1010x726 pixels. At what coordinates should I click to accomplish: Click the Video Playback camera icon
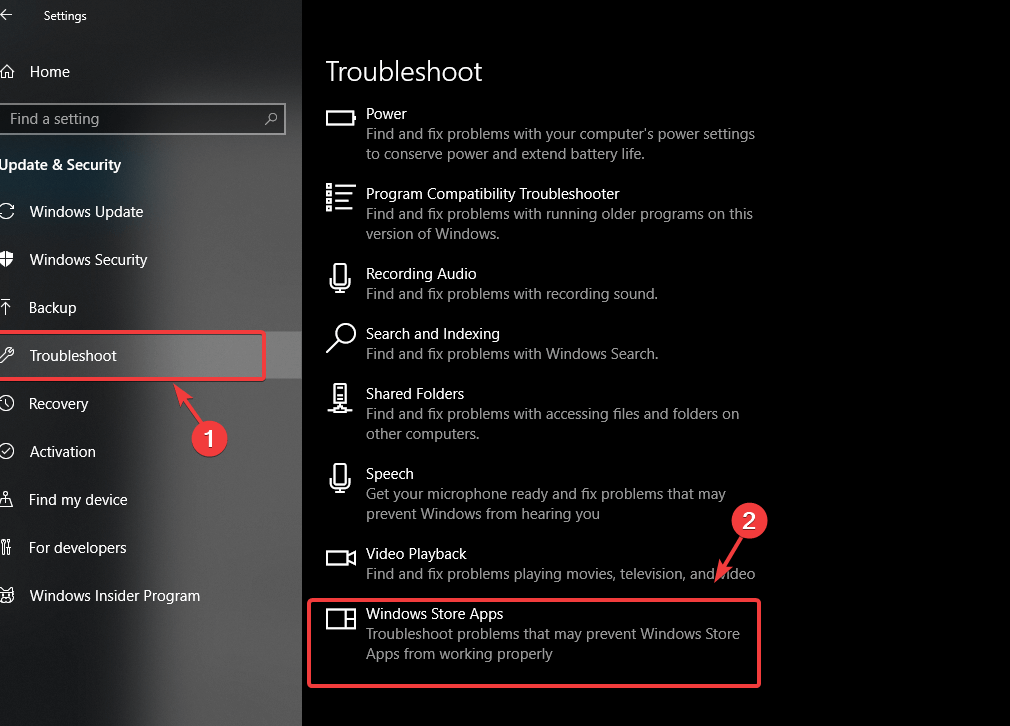[x=341, y=557]
